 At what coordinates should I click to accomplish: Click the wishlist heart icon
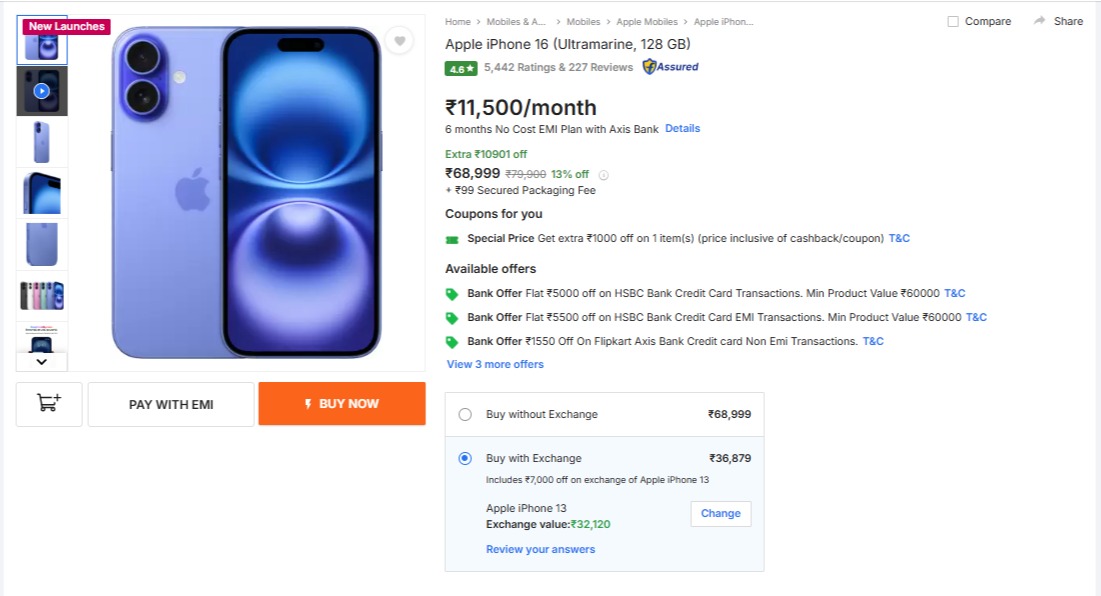pyautogui.click(x=399, y=41)
